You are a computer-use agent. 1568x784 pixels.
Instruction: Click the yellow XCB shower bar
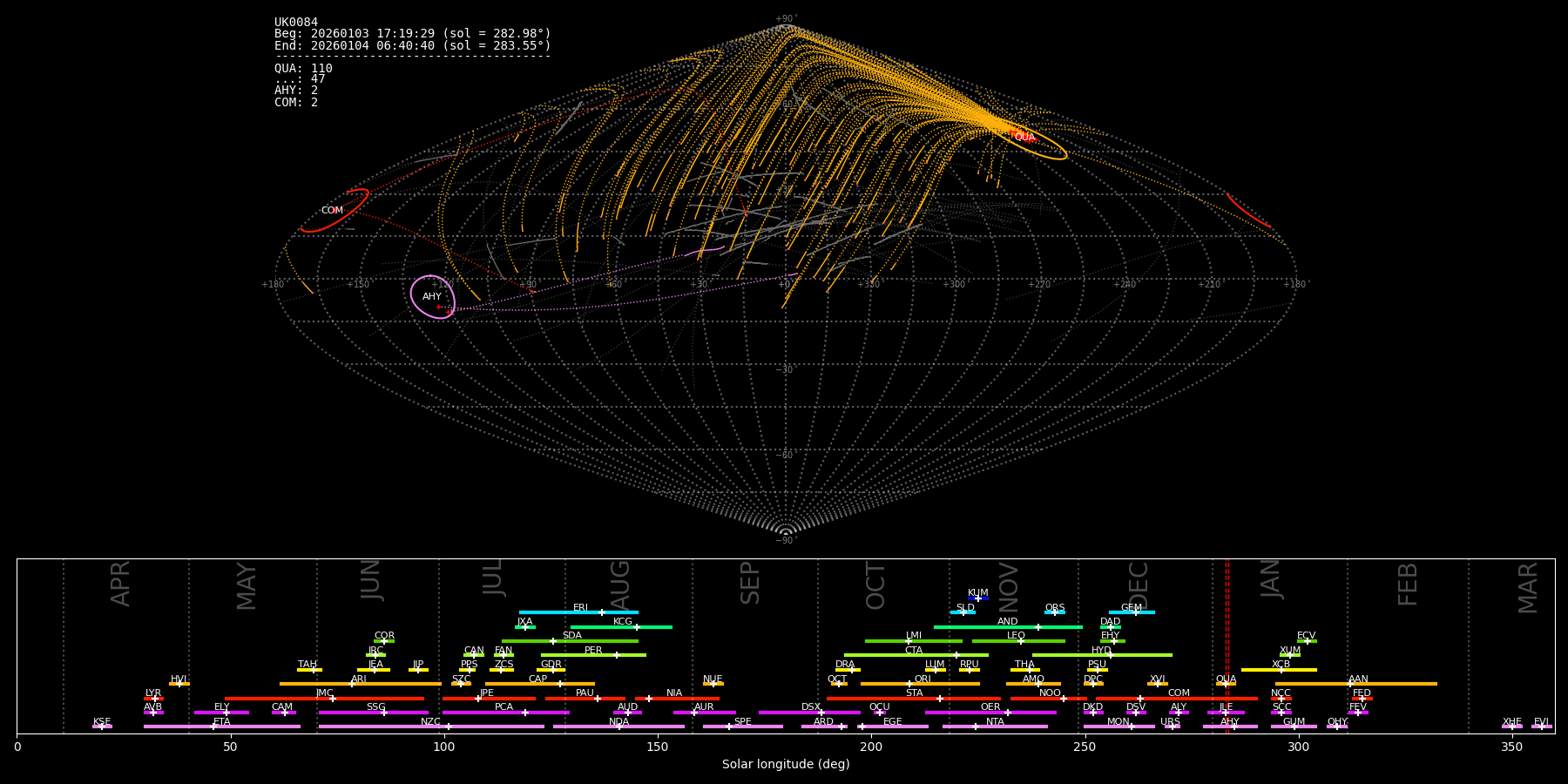coord(1279,670)
